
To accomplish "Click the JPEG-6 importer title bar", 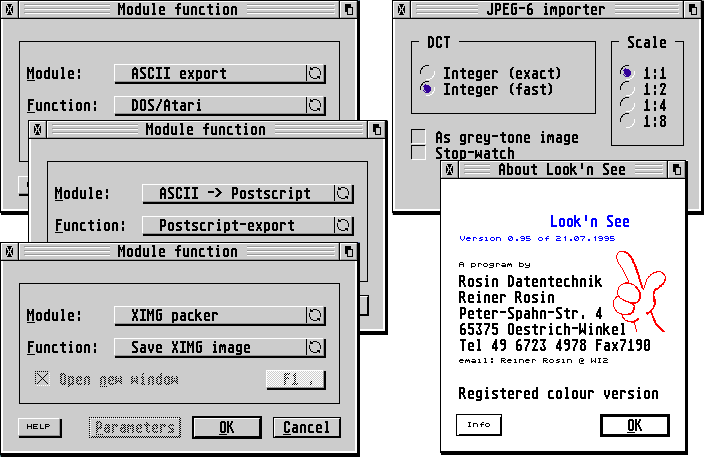I will point(547,9).
